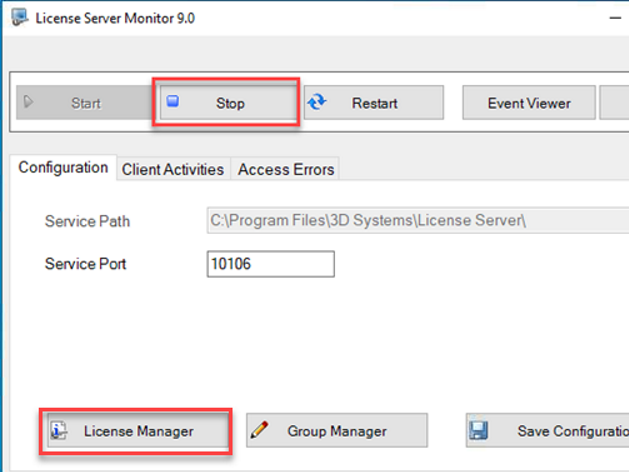The image size is (629, 472).
Task: Click the disabled Start button
Action: tap(84, 103)
